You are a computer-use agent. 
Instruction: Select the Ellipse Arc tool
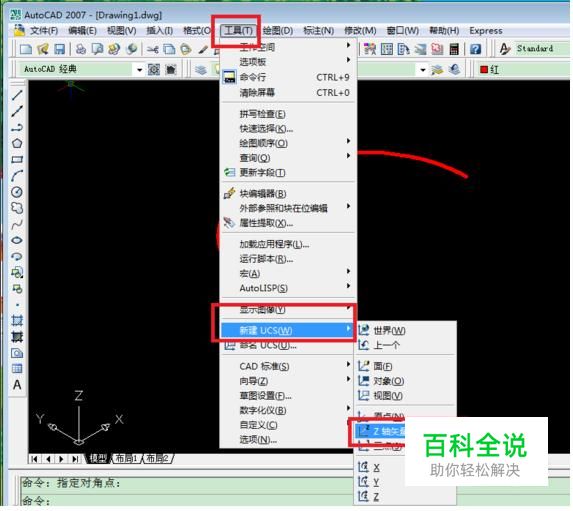(x=17, y=256)
